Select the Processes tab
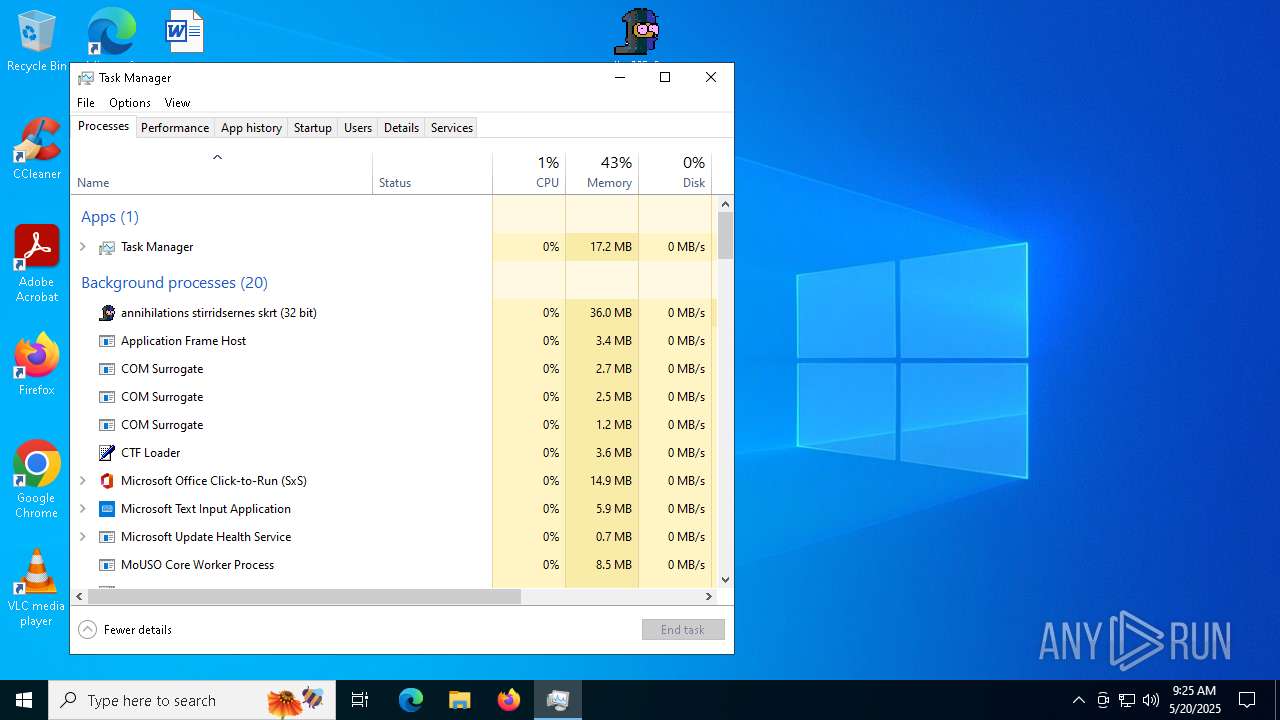 (x=104, y=126)
